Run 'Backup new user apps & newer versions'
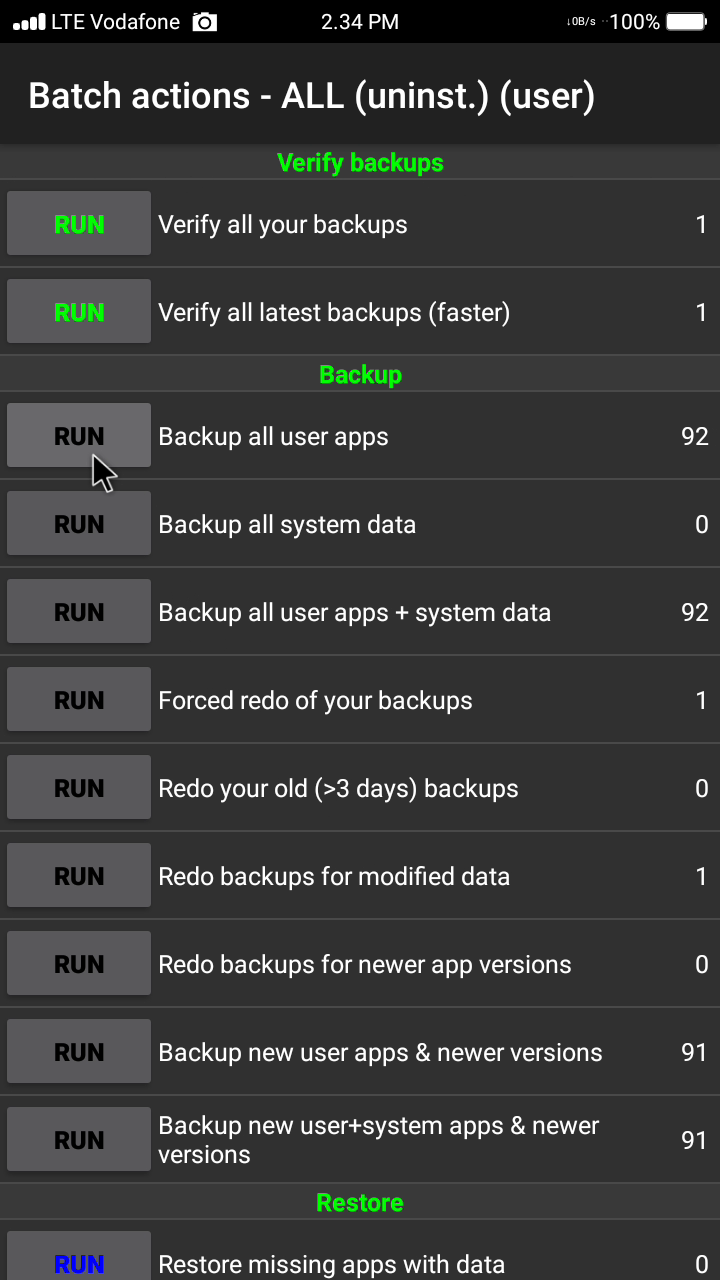Screen dimensions: 720x1280 pos(79,1053)
